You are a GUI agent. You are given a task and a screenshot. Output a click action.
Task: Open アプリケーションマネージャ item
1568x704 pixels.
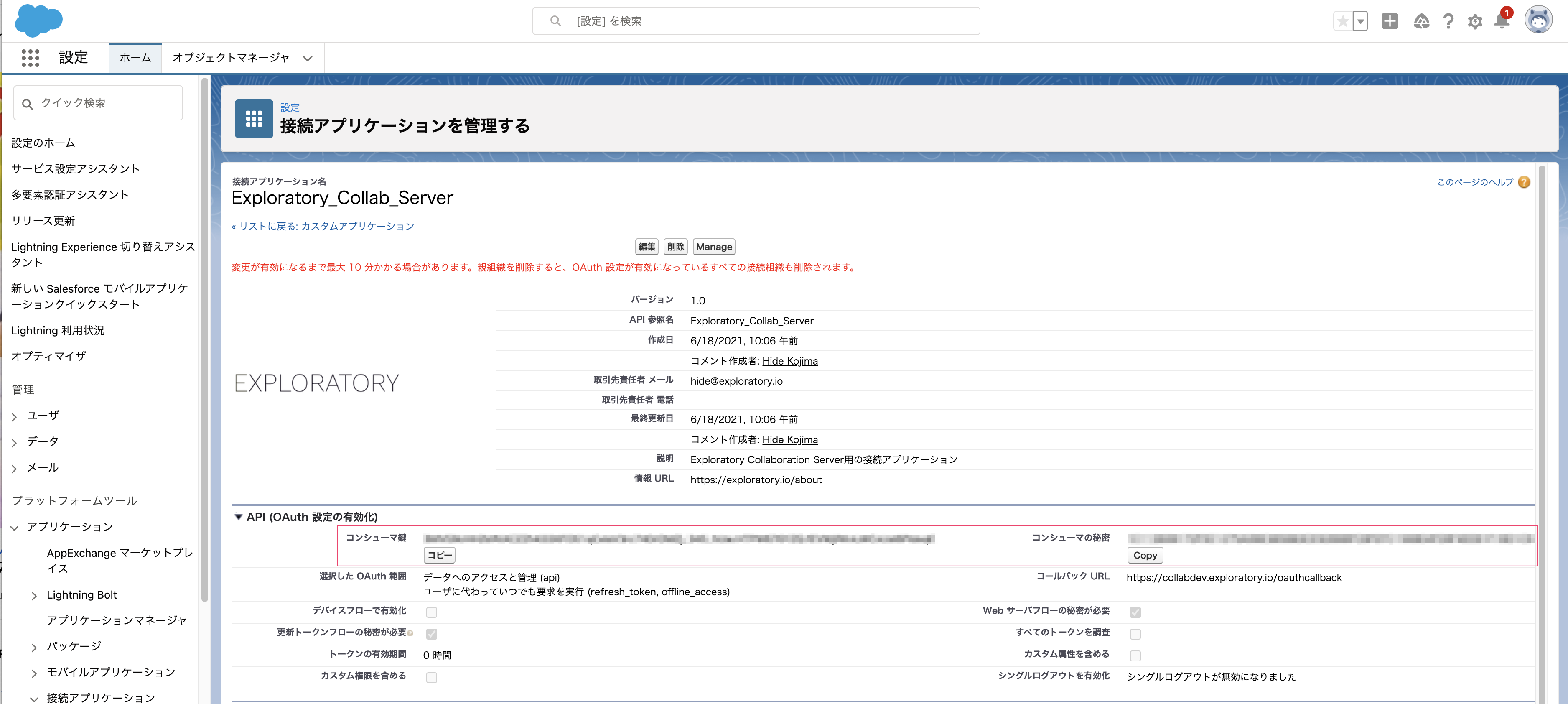(117, 620)
